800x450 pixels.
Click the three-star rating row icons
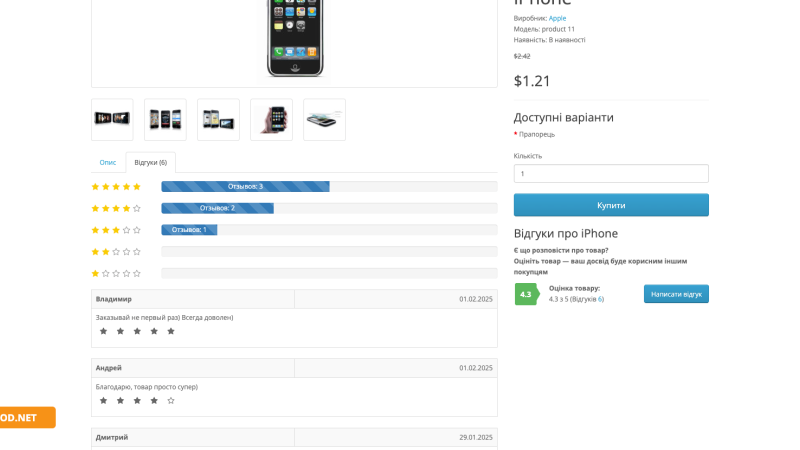point(116,230)
